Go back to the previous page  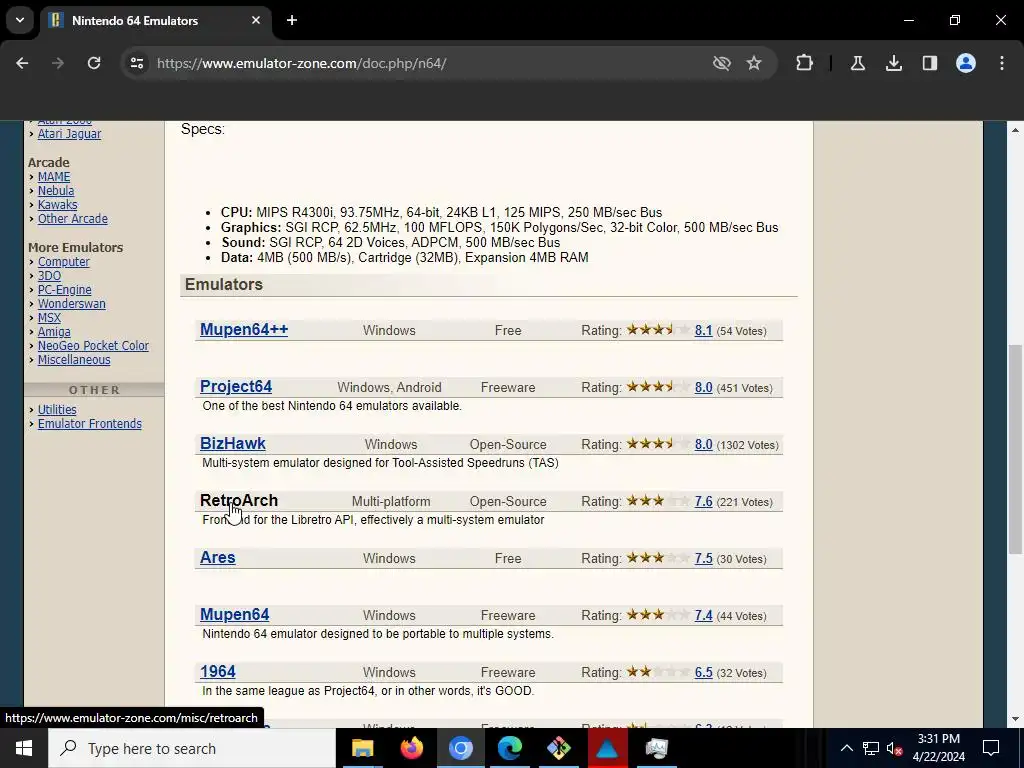pyautogui.click(x=22, y=63)
